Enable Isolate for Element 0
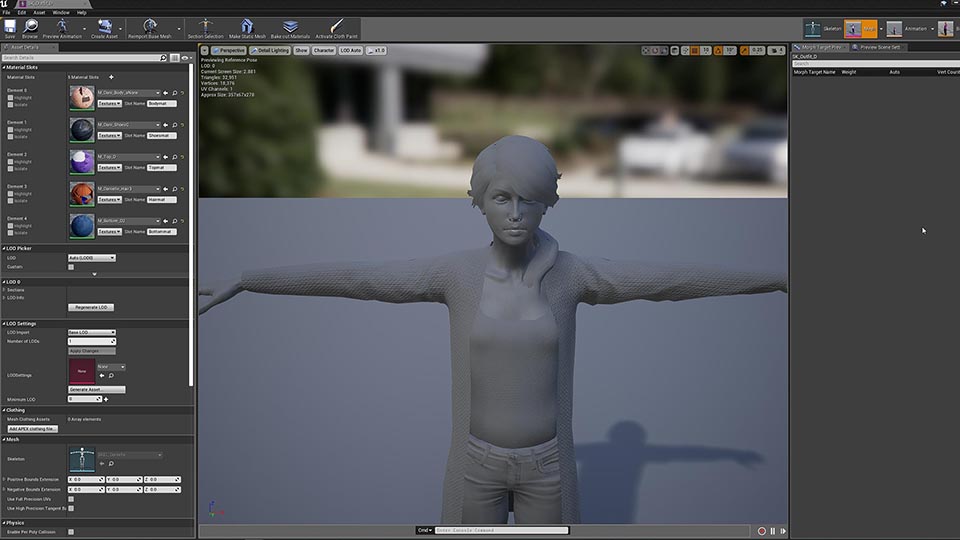The height and width of the screenshot is (540, 960). coord(10,105)
